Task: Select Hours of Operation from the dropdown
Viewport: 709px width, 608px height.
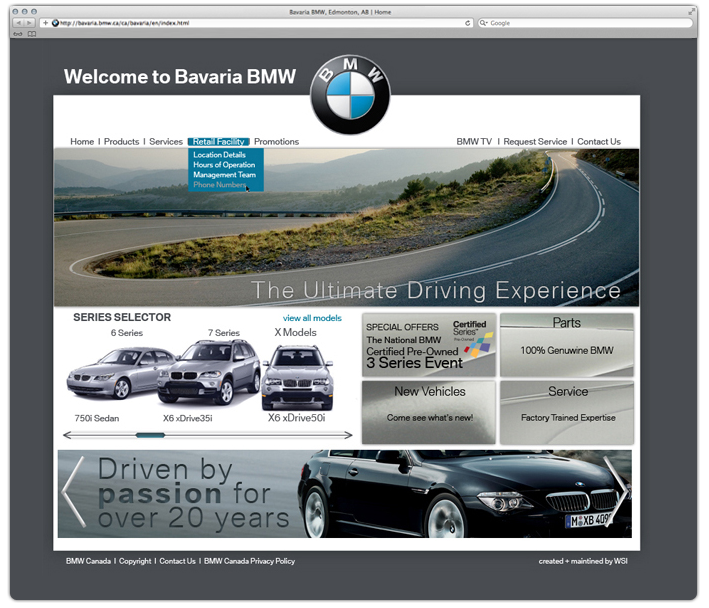Action: 224,165
